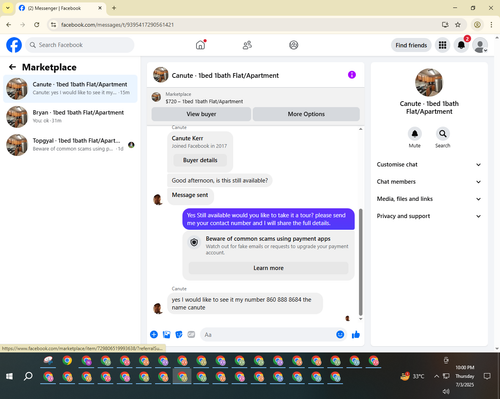Open the taskbar clock and date
This screenshot has width=500, height=399.
pyautogui.click(x=465, y=376)
